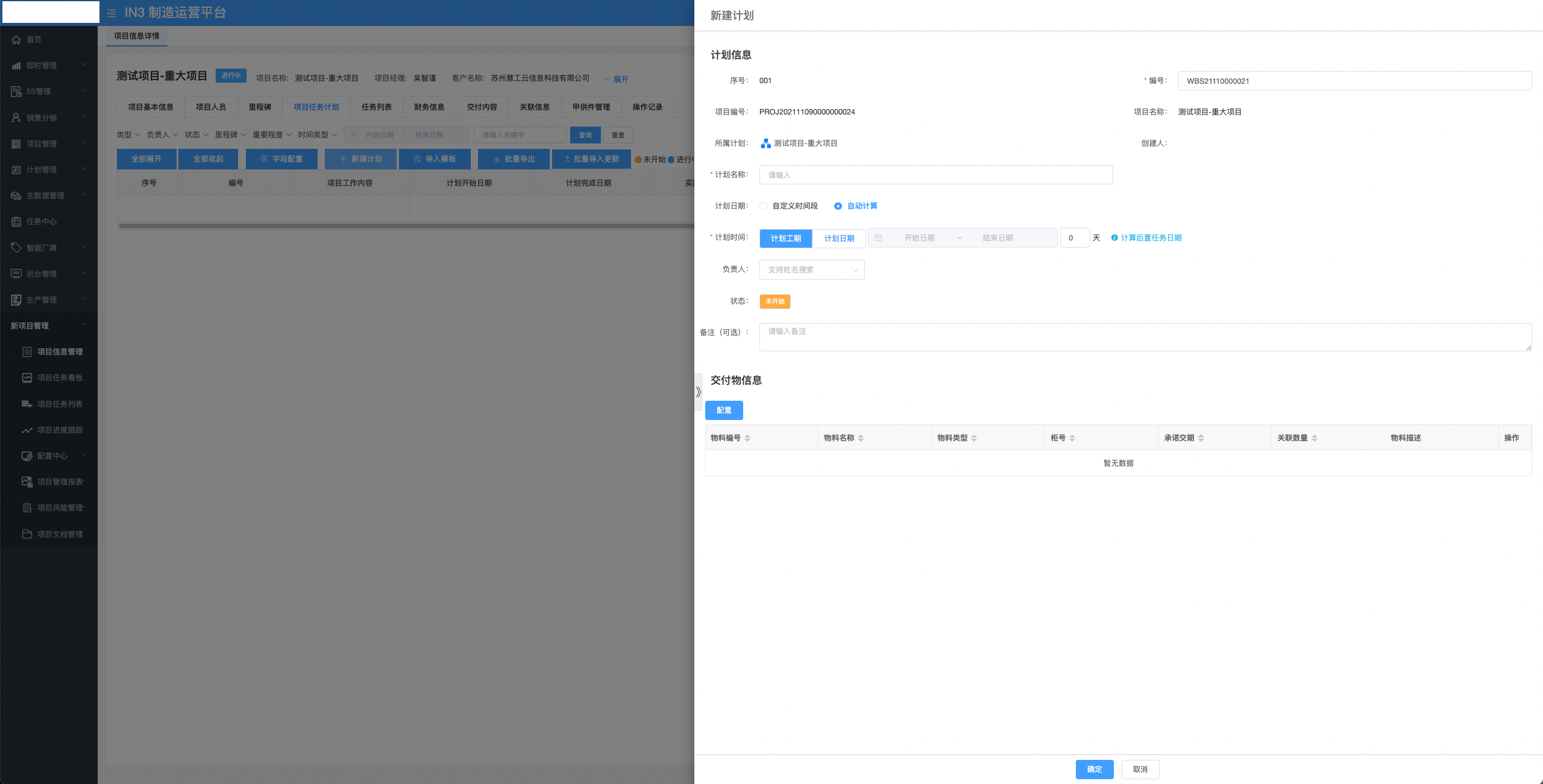Open the 负责人 name search dropdown
Screen dimensions: 1543x784
click(x=811, y=270)
